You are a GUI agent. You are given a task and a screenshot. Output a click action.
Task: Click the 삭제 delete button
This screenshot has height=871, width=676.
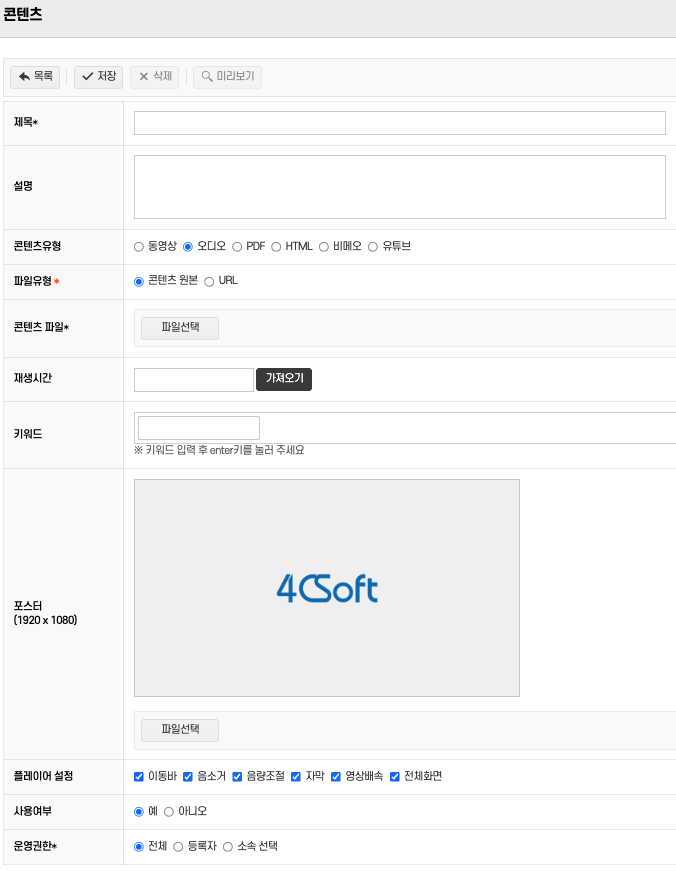(155, 77)
